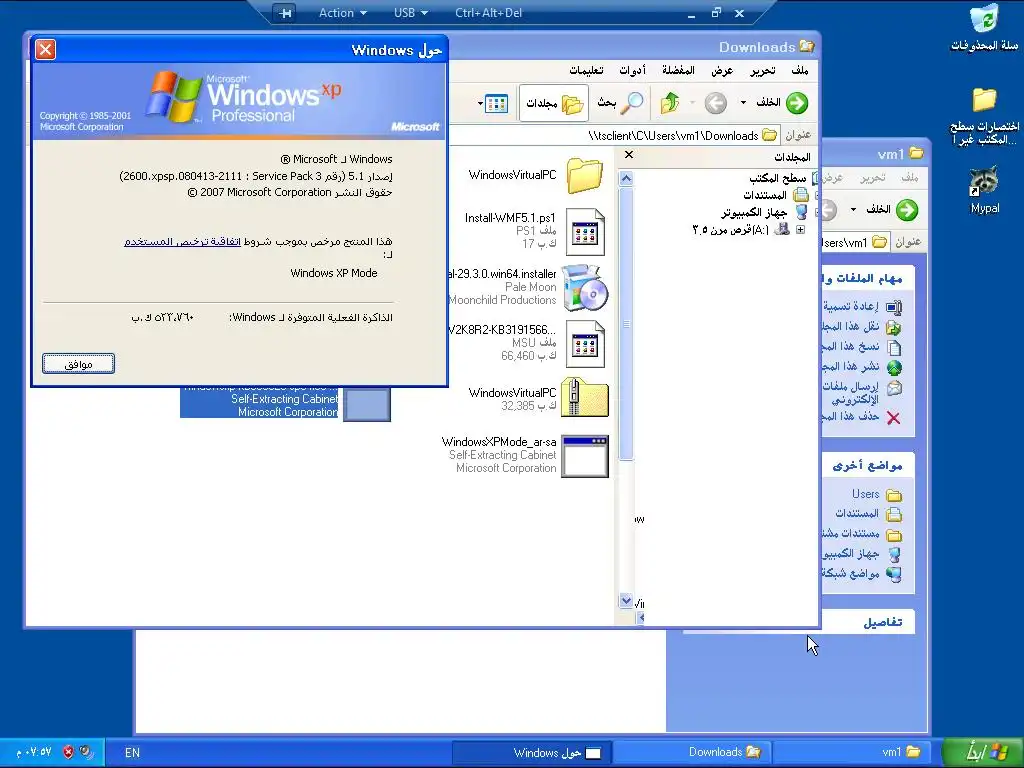This screenshot has height=768, width=1024.
Task: Click the Search magnifier in Downloads toolbar
Action: pos(632,103)
